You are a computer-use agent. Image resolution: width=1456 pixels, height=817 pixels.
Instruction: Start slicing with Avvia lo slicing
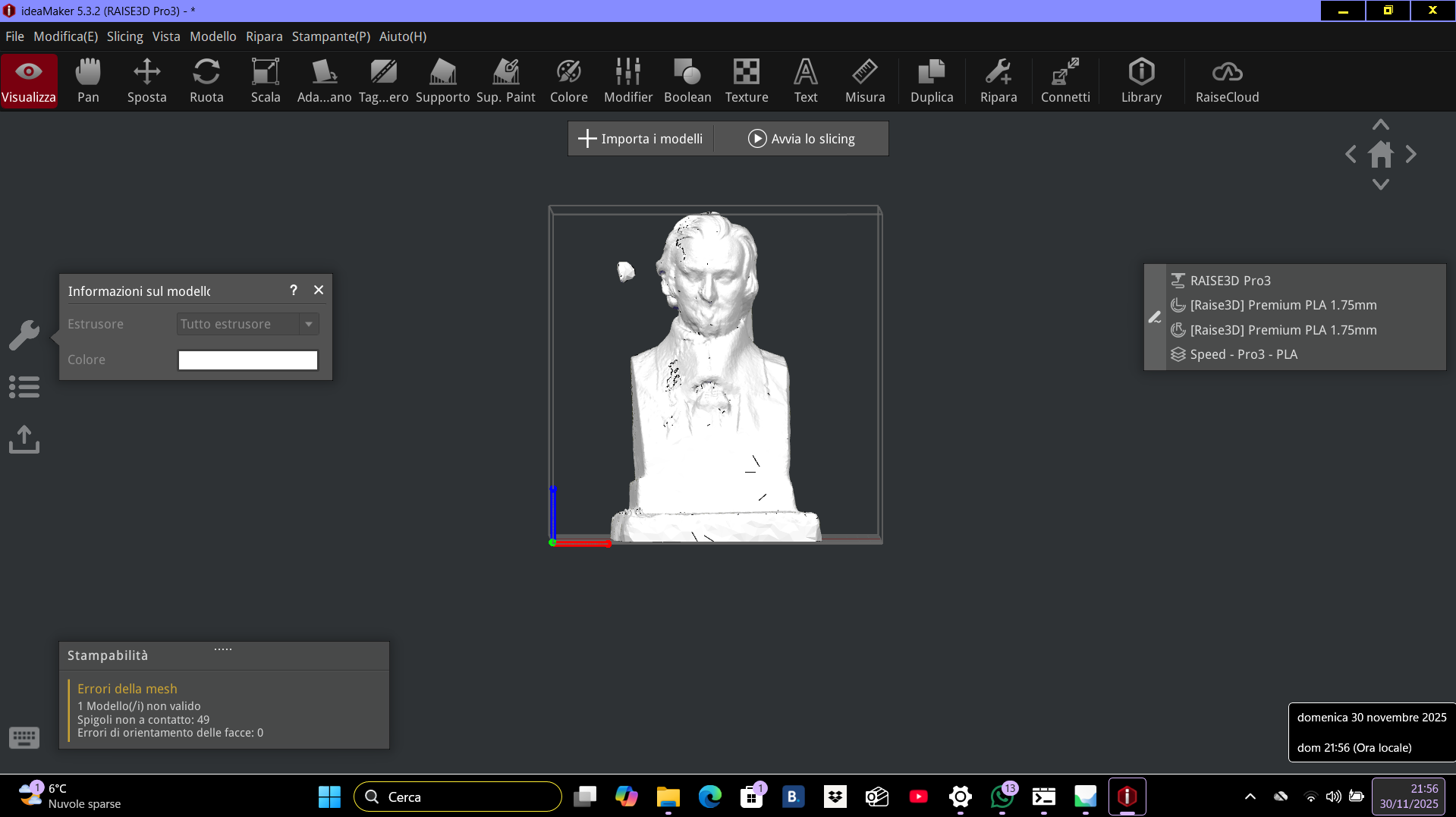click(x=802, y=139)
